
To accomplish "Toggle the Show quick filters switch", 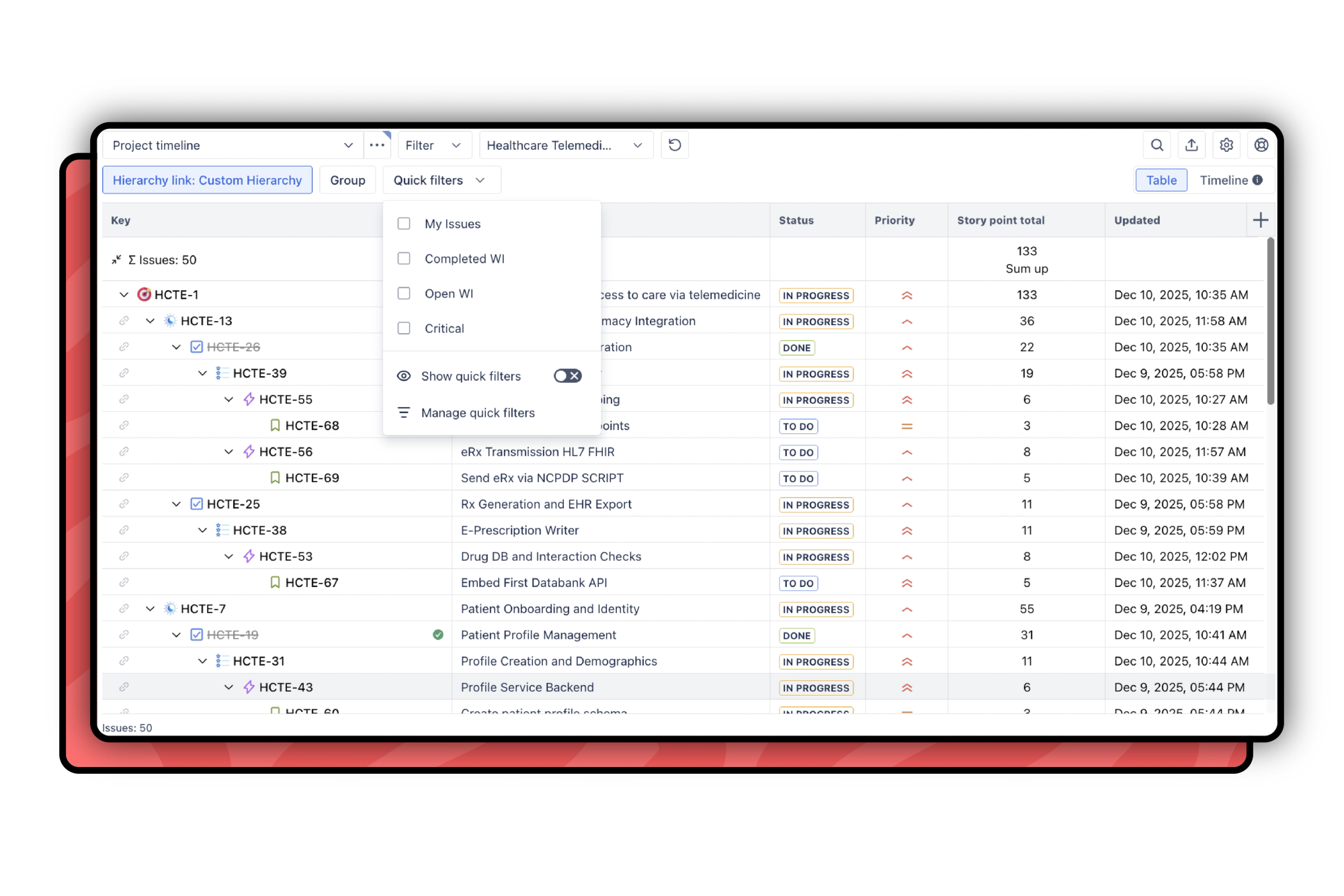I will (567, 376).
